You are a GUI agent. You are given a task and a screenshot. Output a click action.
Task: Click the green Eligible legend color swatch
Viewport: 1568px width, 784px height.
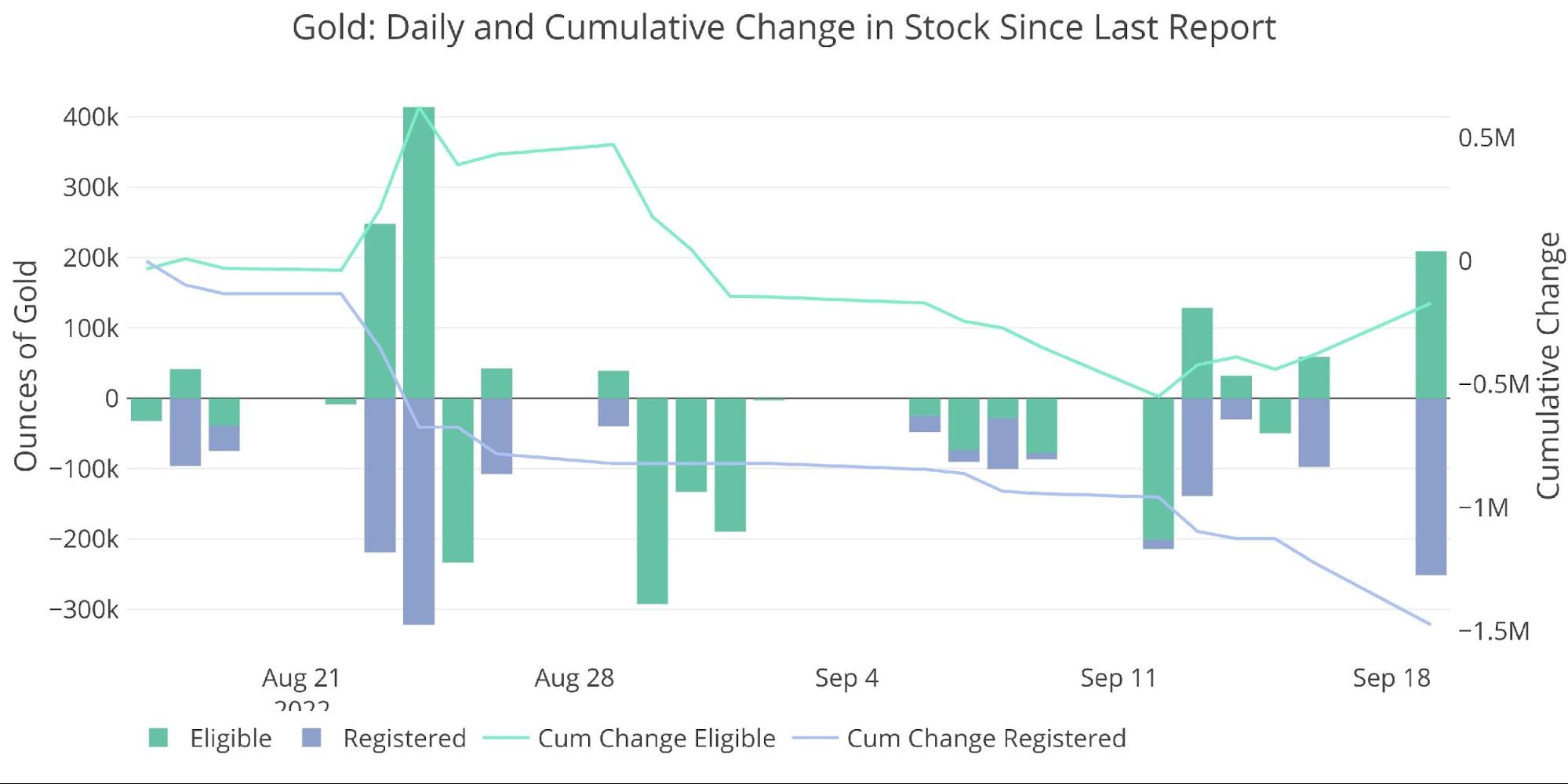point(158,738)
